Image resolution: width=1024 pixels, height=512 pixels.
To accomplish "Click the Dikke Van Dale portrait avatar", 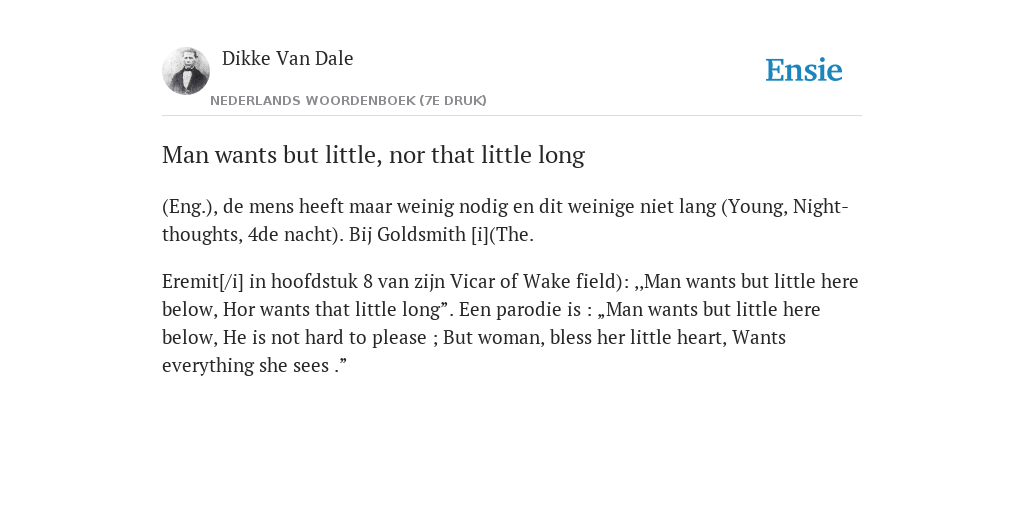I will click(186, 71).
